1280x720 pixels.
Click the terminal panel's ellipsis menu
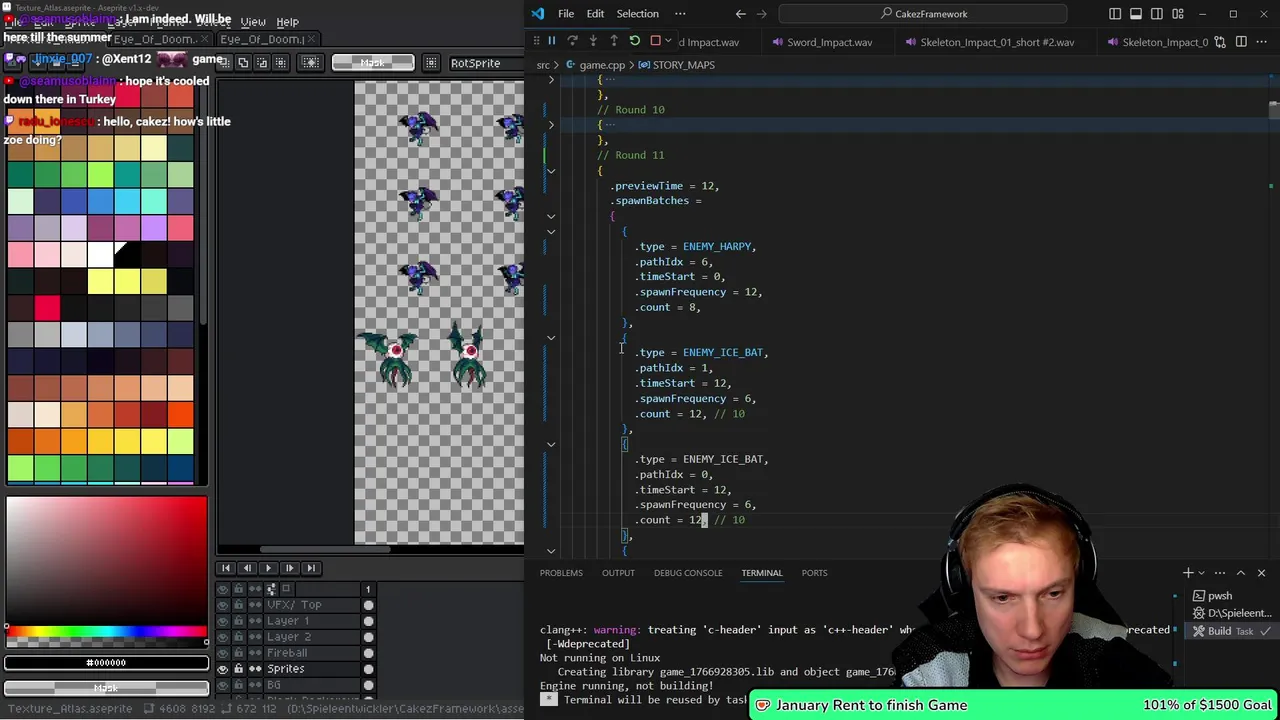[1219, 573]
